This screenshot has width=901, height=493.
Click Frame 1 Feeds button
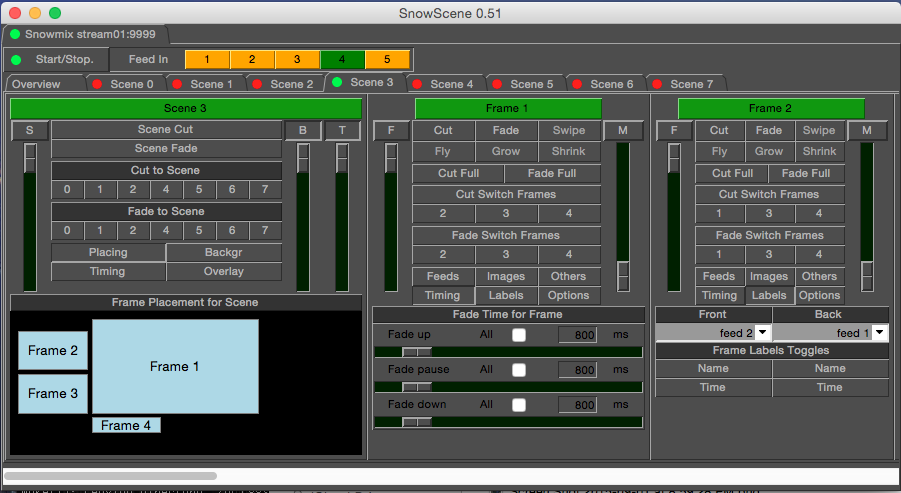point(443,276)
